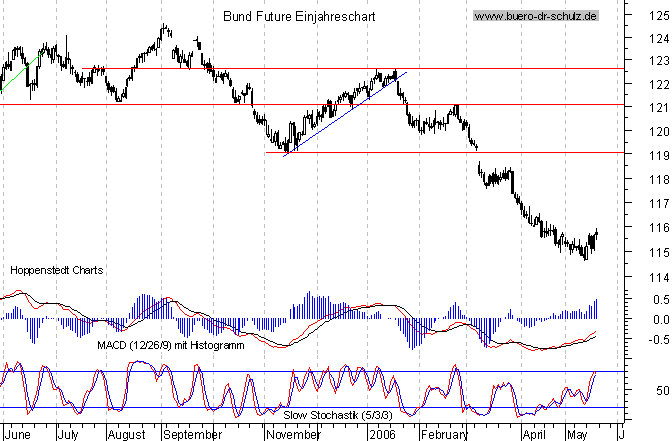Viewport: 672px width, 441px height.
Task: Click the September month label
Action: 192,435
